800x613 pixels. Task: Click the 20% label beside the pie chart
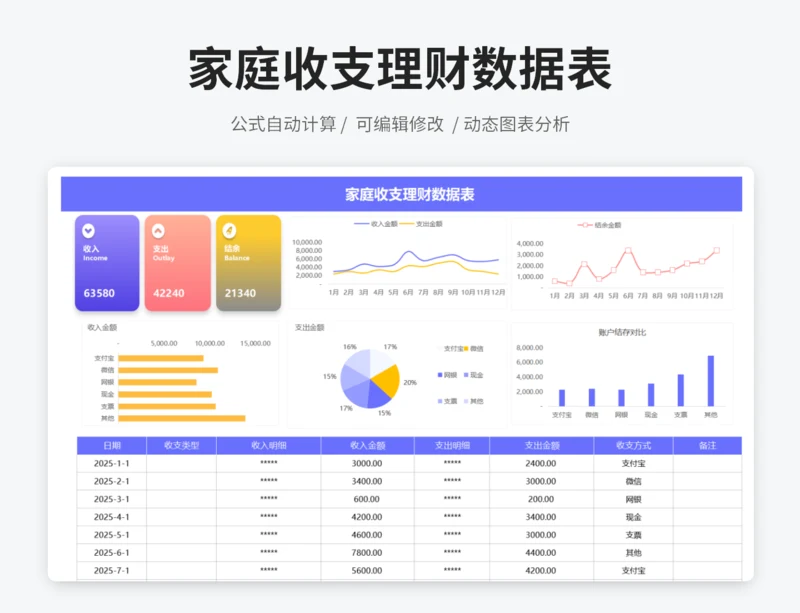pos(410,382)
